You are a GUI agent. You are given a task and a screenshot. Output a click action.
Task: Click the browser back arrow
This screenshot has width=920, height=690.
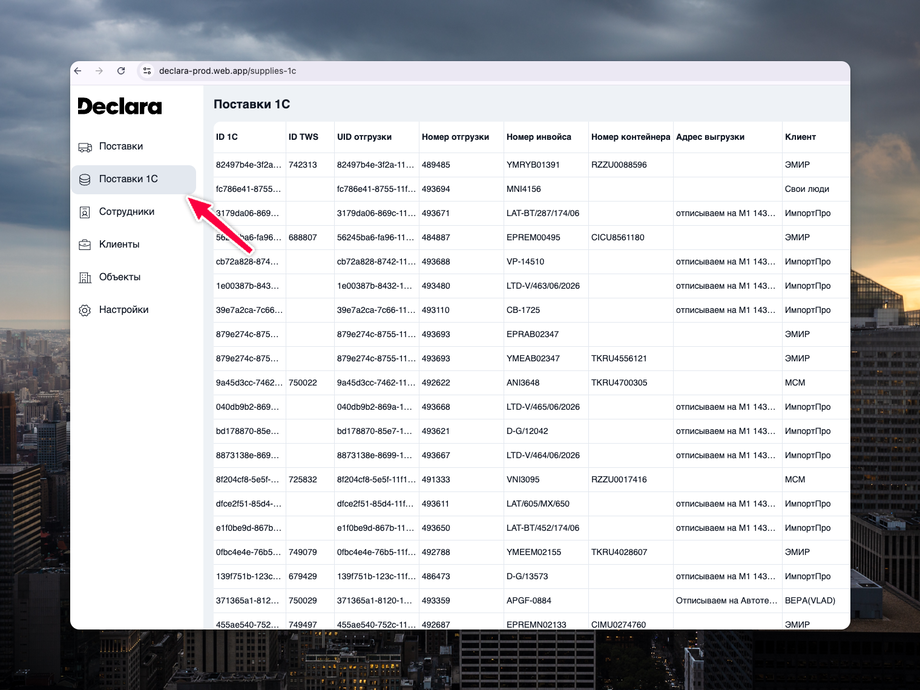click(78, 71)
